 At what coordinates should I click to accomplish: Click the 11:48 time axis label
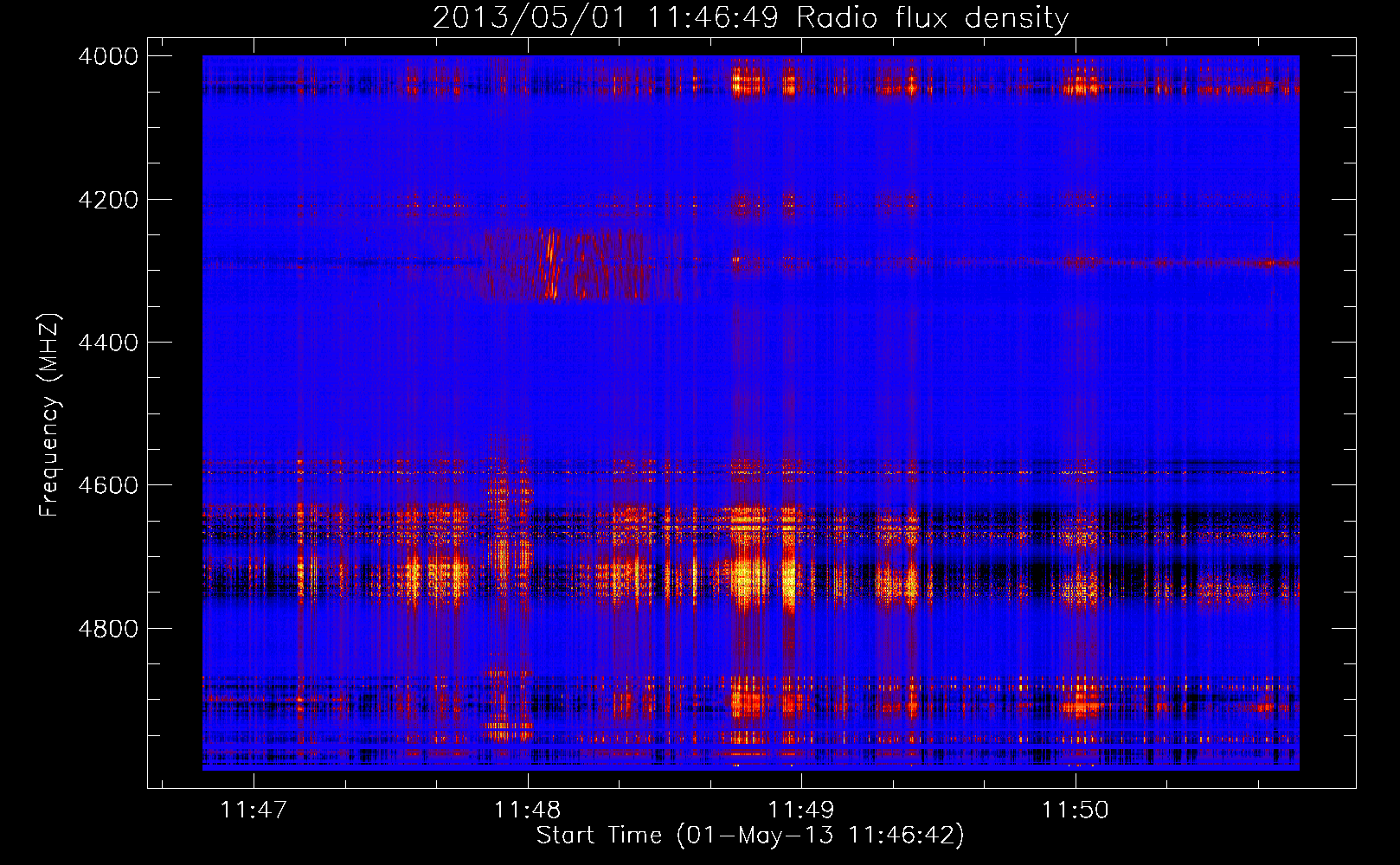pos(528,810)
